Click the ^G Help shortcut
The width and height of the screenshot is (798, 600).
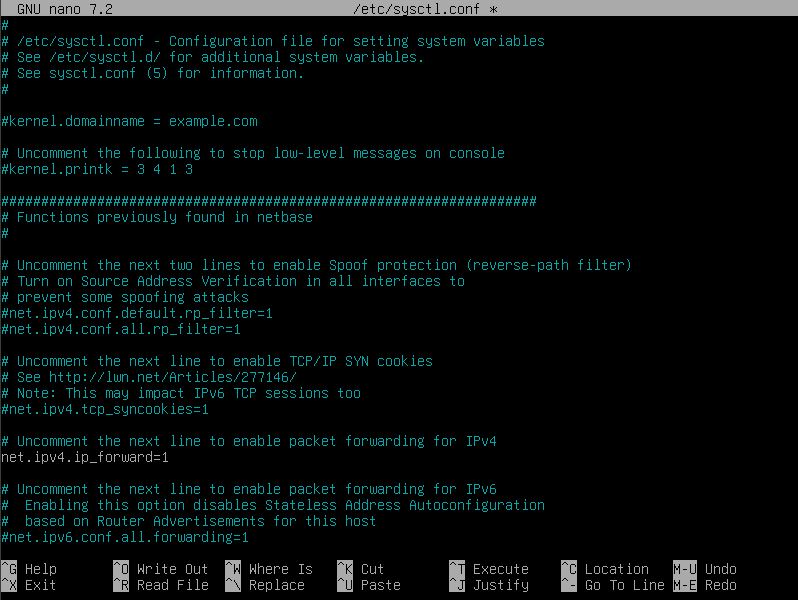30,569
